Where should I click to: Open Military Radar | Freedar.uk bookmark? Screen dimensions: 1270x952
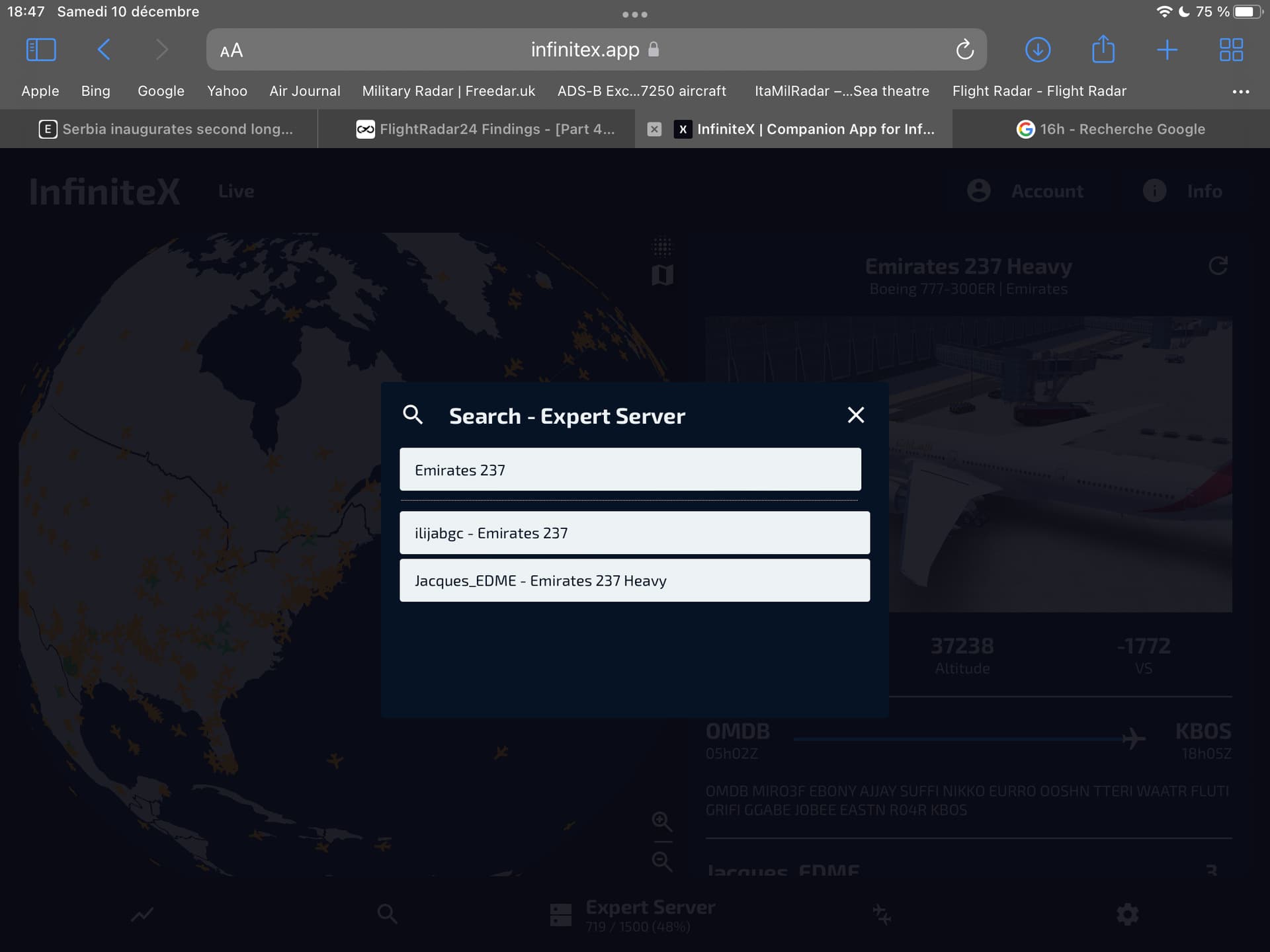pos(448,91)
